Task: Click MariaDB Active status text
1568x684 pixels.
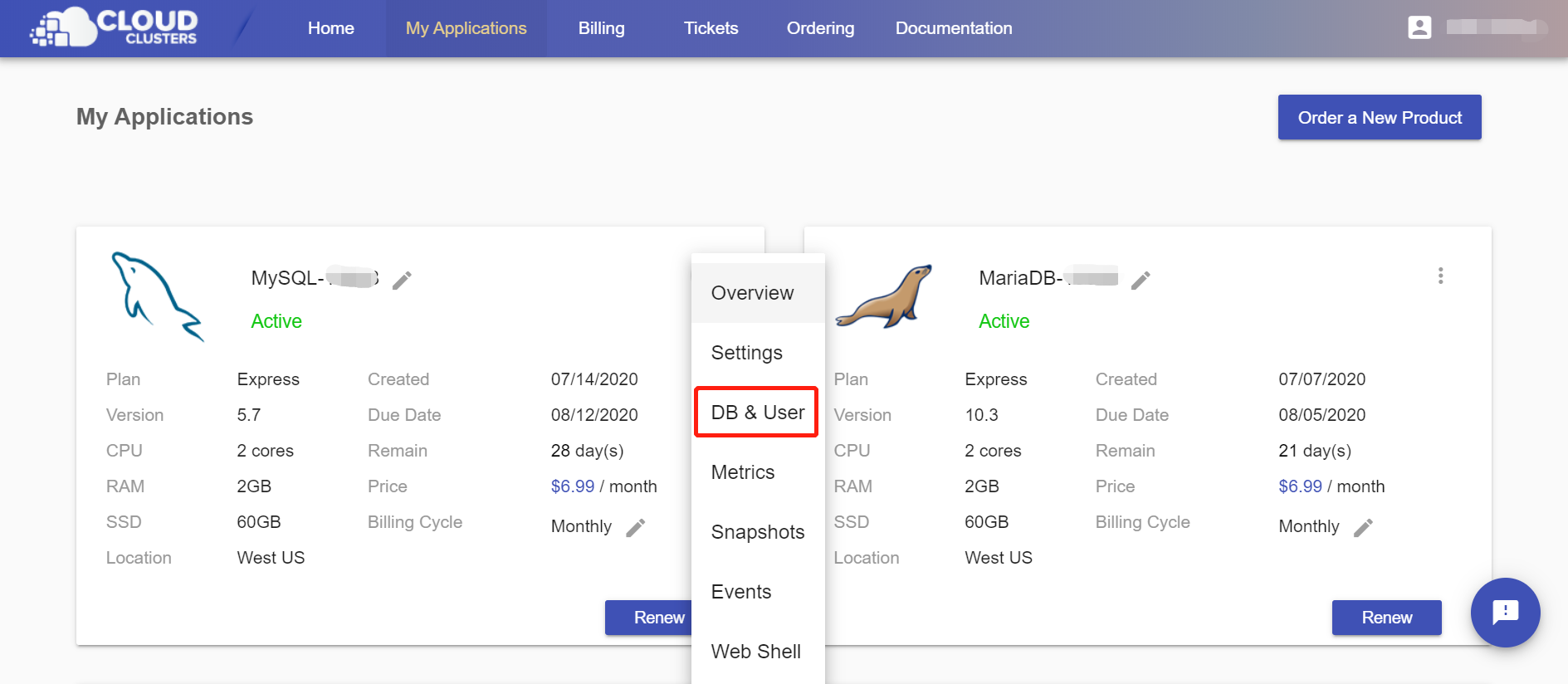Action: tap(1004, 321)
